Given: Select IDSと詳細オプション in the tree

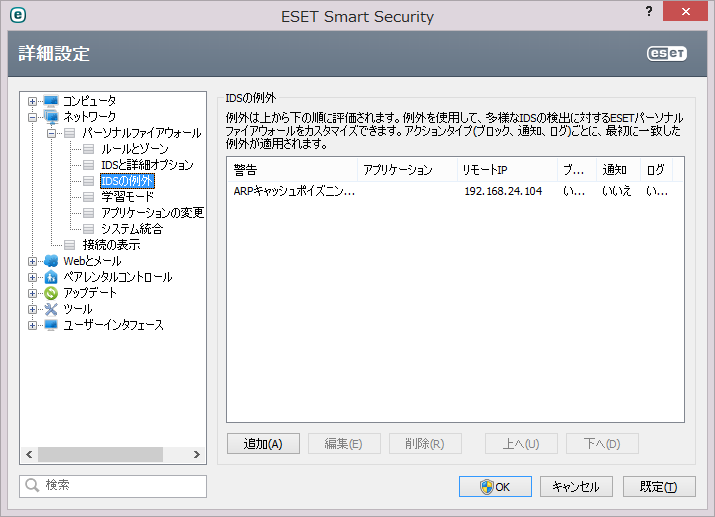Looking at the screenshot, I should pos(147,165).
